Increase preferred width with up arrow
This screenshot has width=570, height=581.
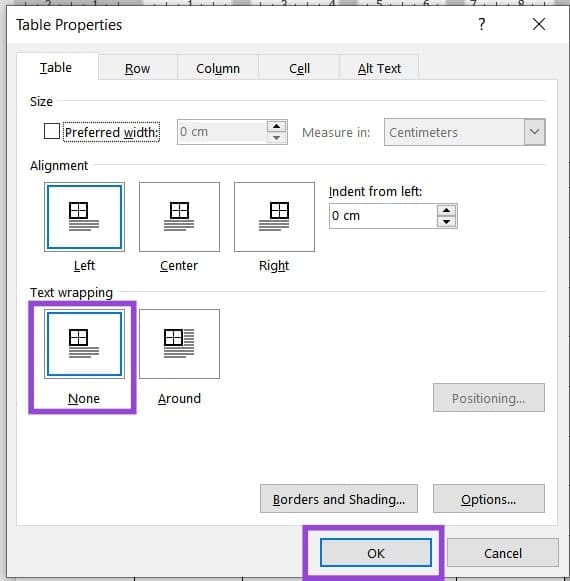tap(276, 126)
